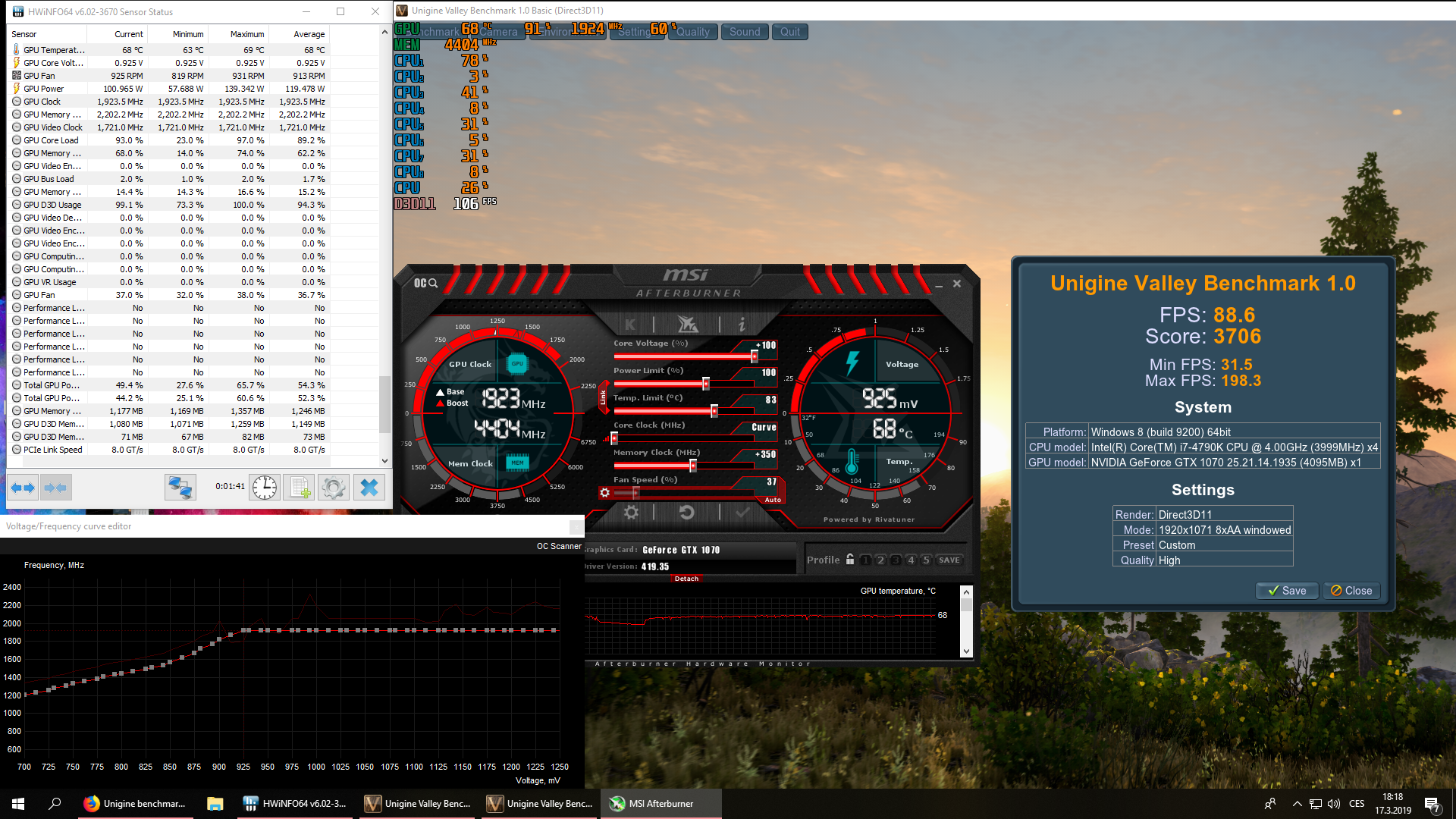Start logging with the sheet-plus icon

point(299,488)
